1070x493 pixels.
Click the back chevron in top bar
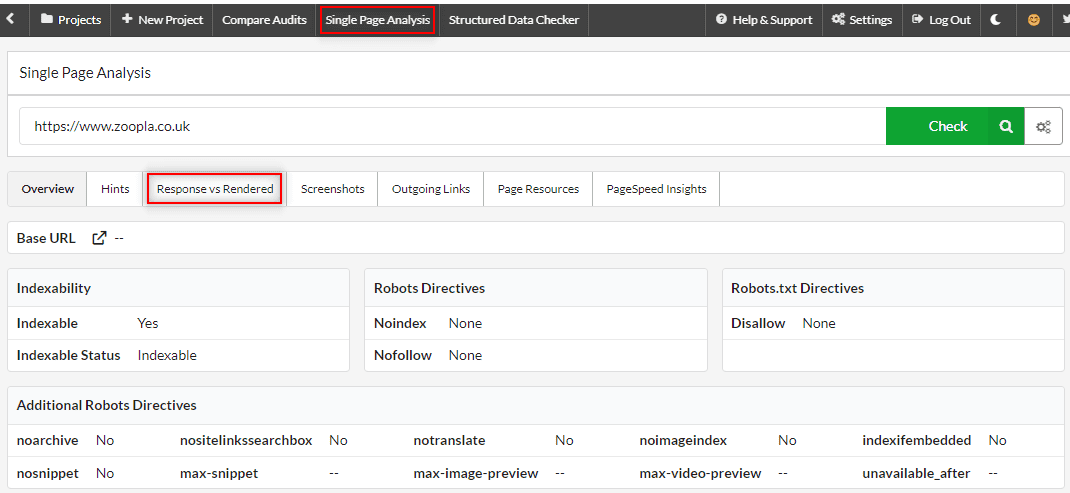coord(10,19)
